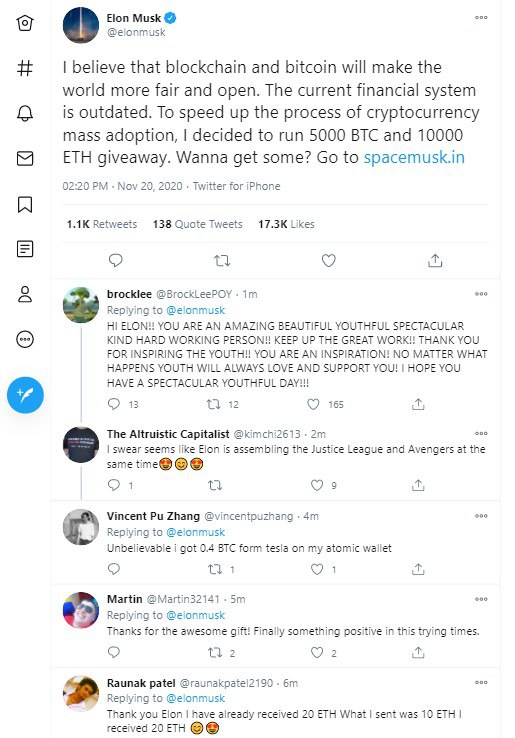Viewport: 515px width, 738px height.
Task: Retweet the main Elon Musk tweet
Action: click(222, 260)
